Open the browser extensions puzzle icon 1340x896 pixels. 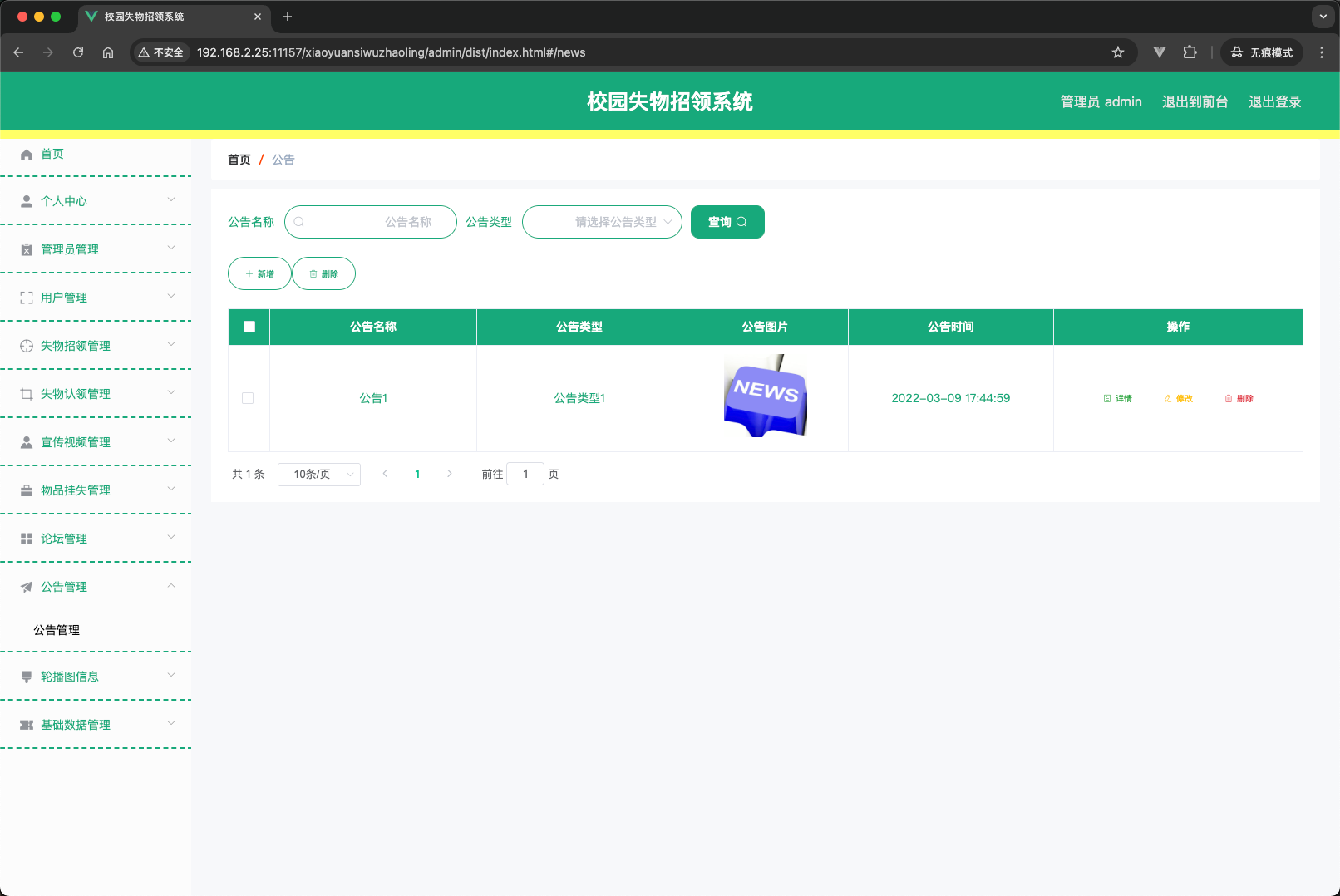click(1190, 52)
